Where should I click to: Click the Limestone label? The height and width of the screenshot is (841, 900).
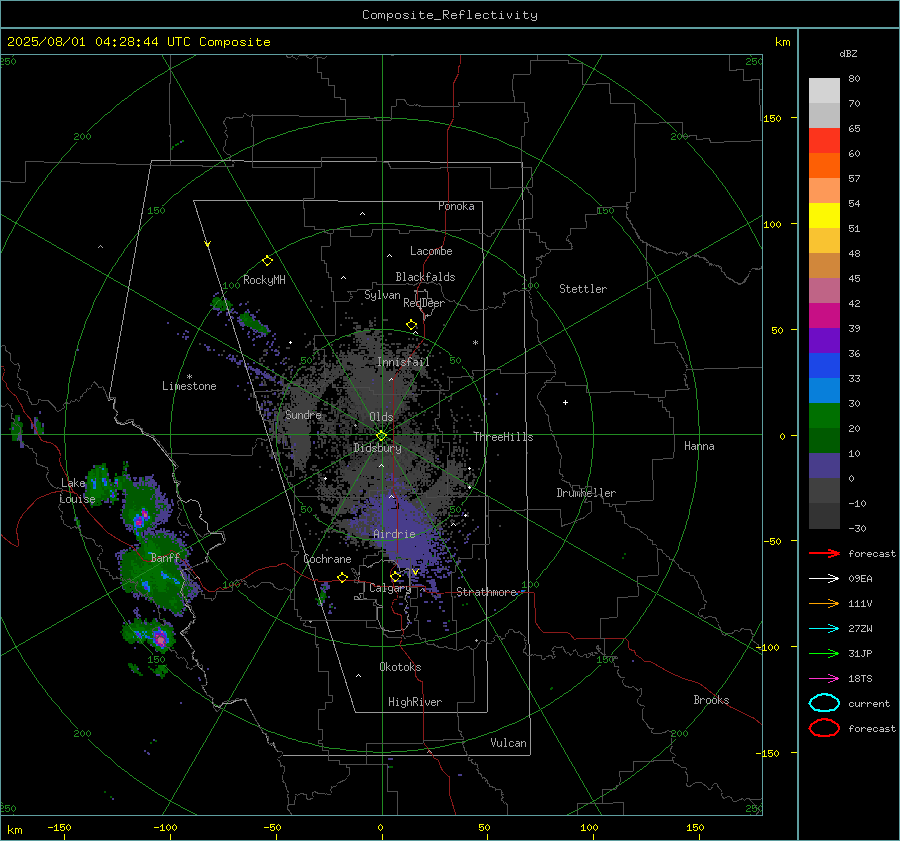[x=189, y=386]
